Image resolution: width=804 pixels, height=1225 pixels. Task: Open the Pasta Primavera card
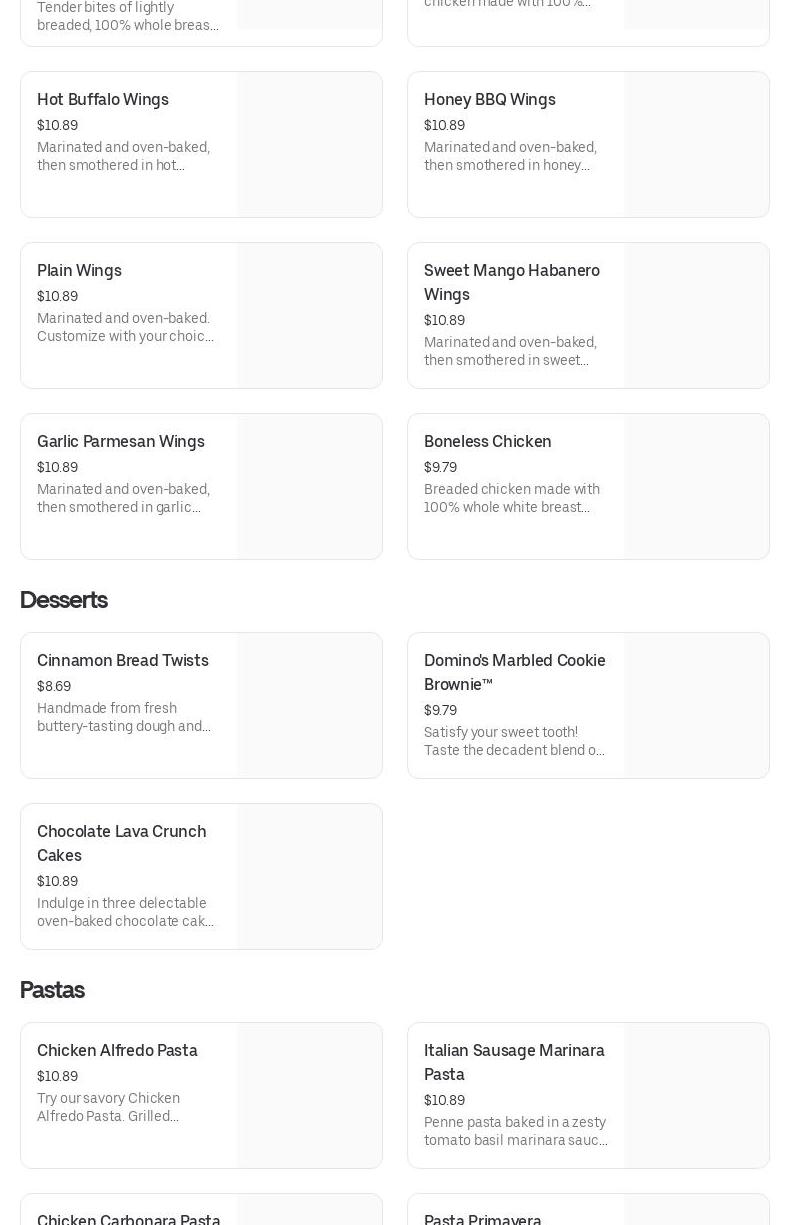coord(483,1218)
